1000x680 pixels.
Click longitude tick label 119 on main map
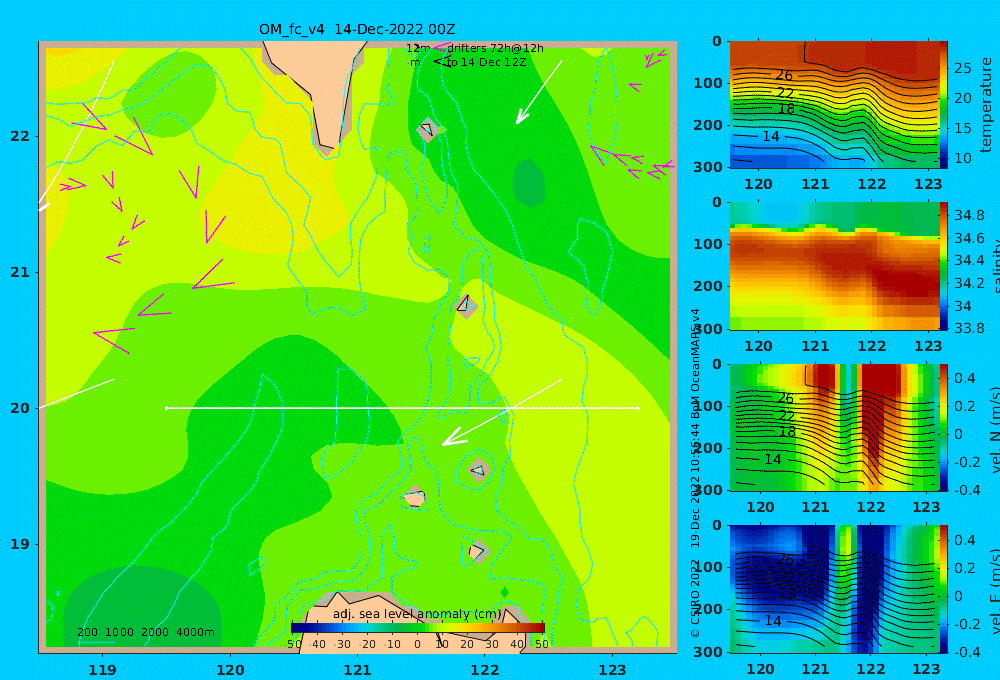tap(102, 670)
